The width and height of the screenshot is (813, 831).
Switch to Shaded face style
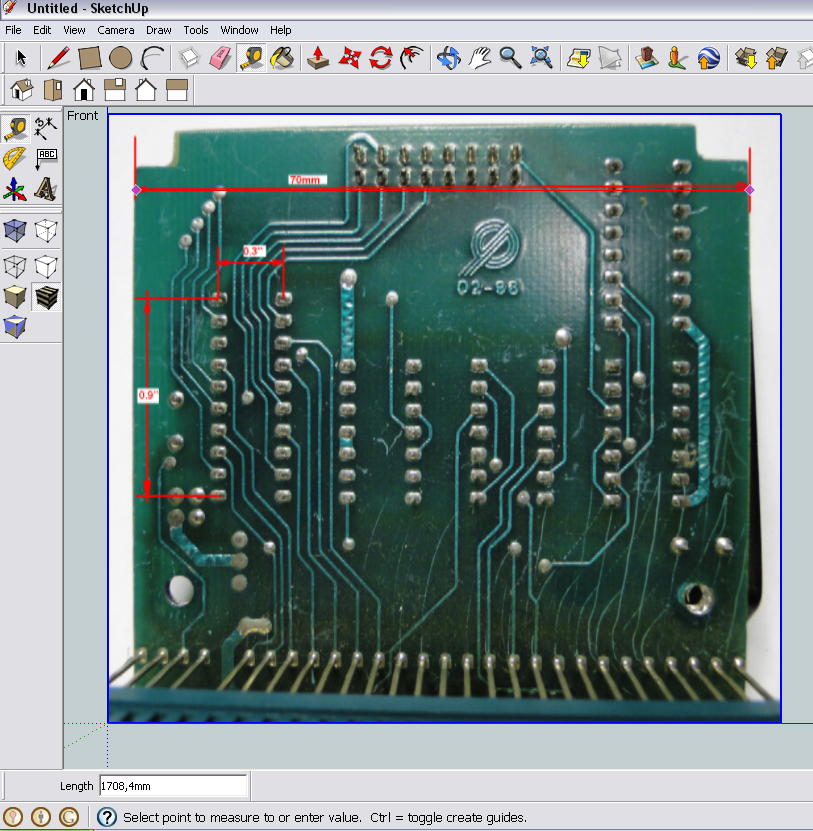click(15, 296)
